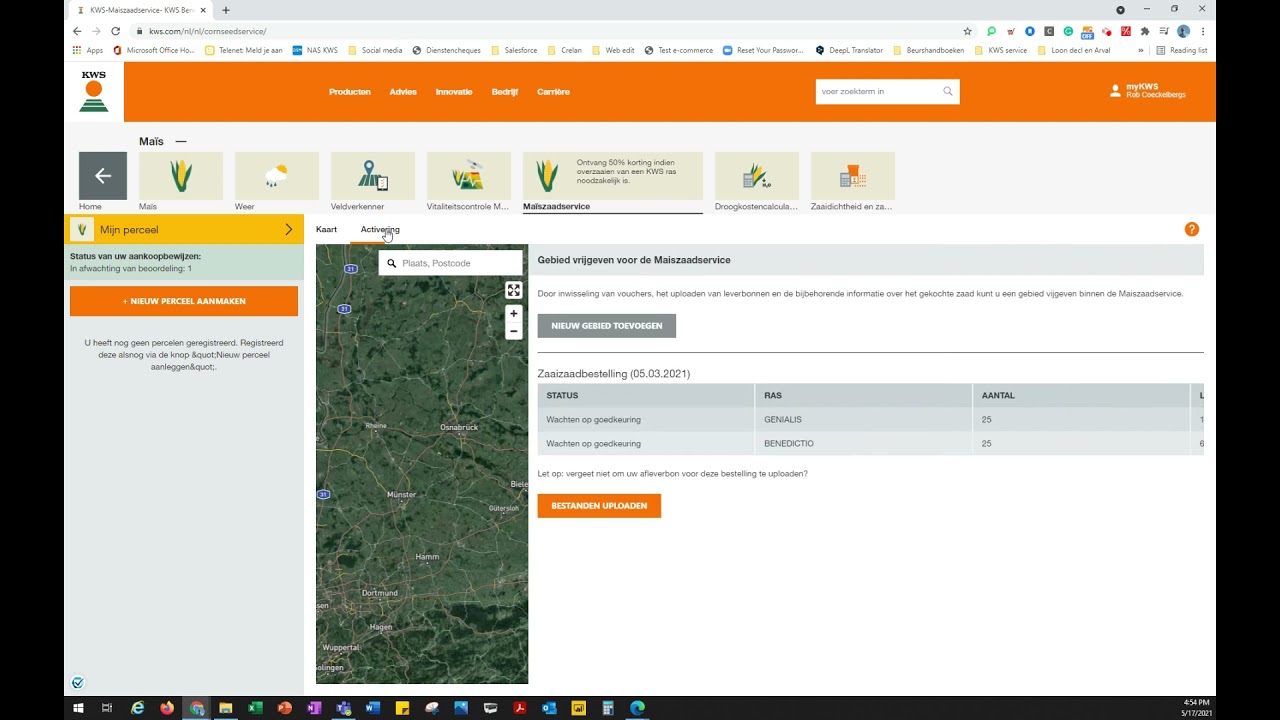Switch to the Kaart tab

click(x=326, y=229)
